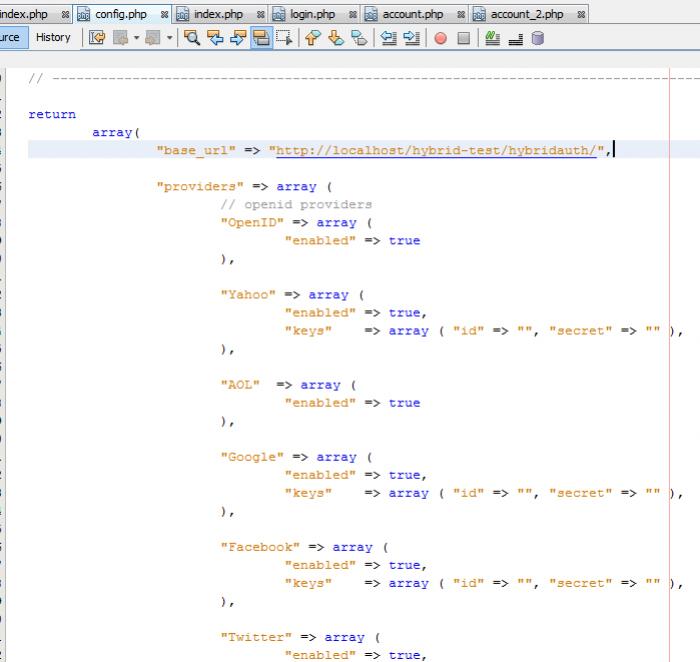The image size is (700, 662).
Task: Jump to Find Previous Occurrence icon
Action: coord(213,38)
